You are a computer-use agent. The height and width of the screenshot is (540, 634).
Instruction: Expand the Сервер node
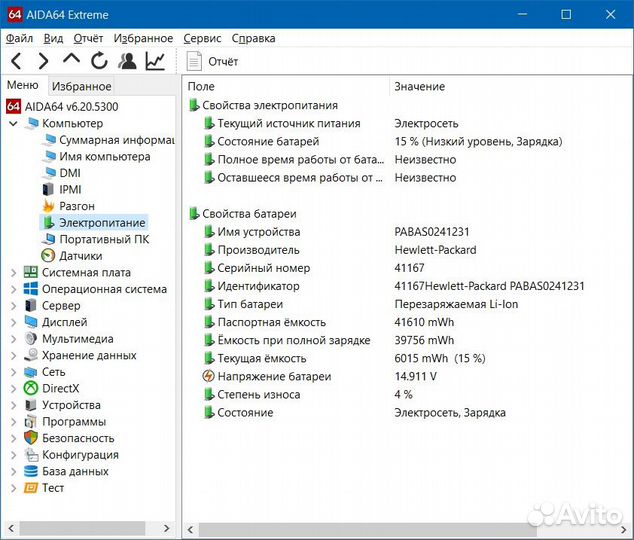[13, 306]
